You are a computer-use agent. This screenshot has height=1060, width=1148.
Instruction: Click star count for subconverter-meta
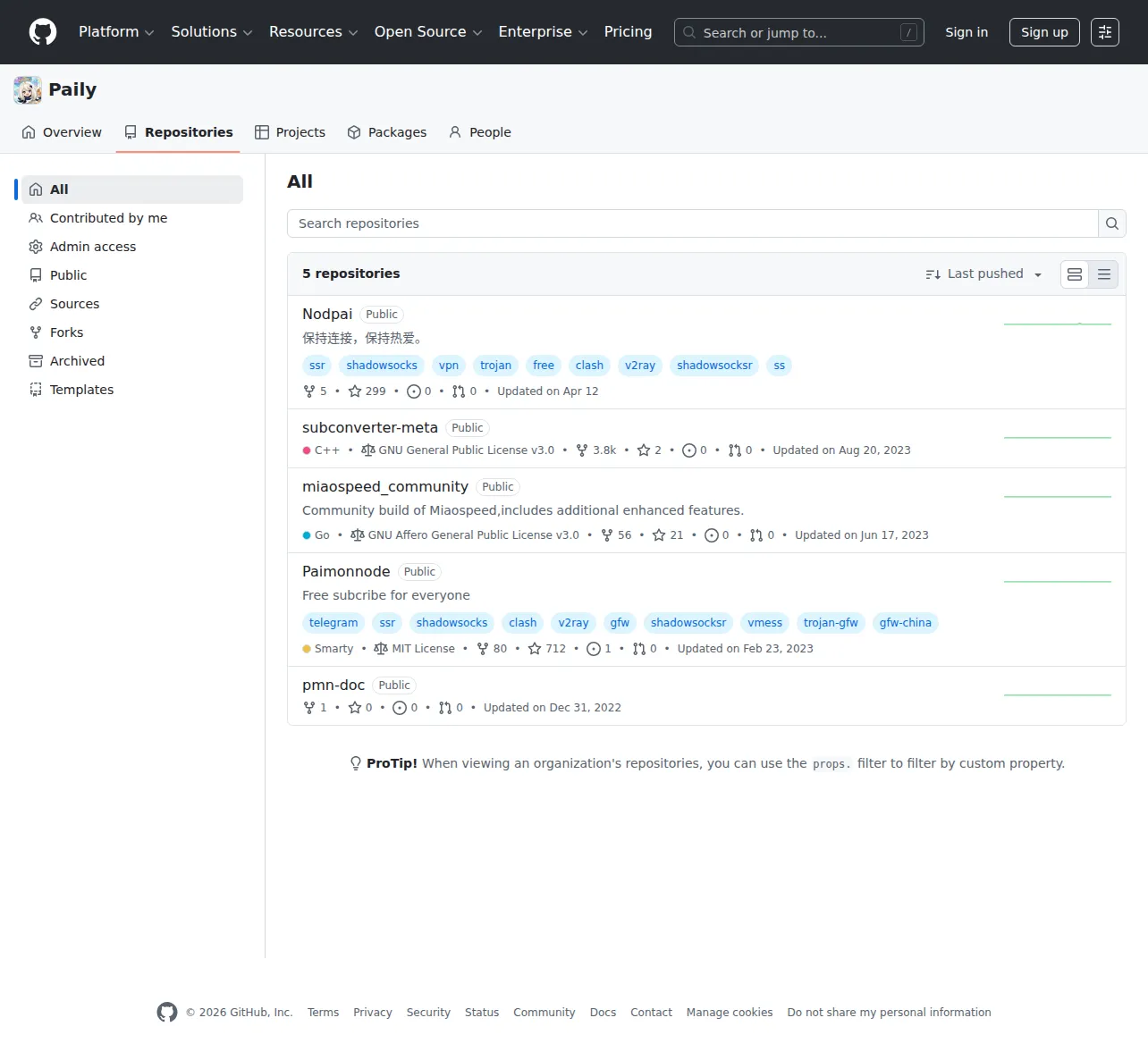[x=649, y=450]
